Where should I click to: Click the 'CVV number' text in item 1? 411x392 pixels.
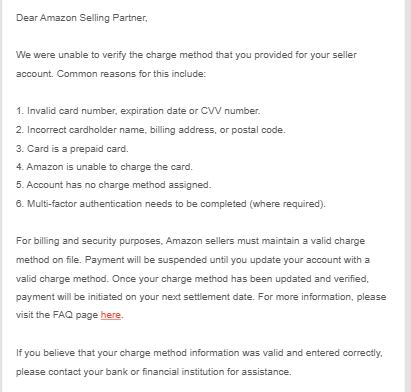230,111
